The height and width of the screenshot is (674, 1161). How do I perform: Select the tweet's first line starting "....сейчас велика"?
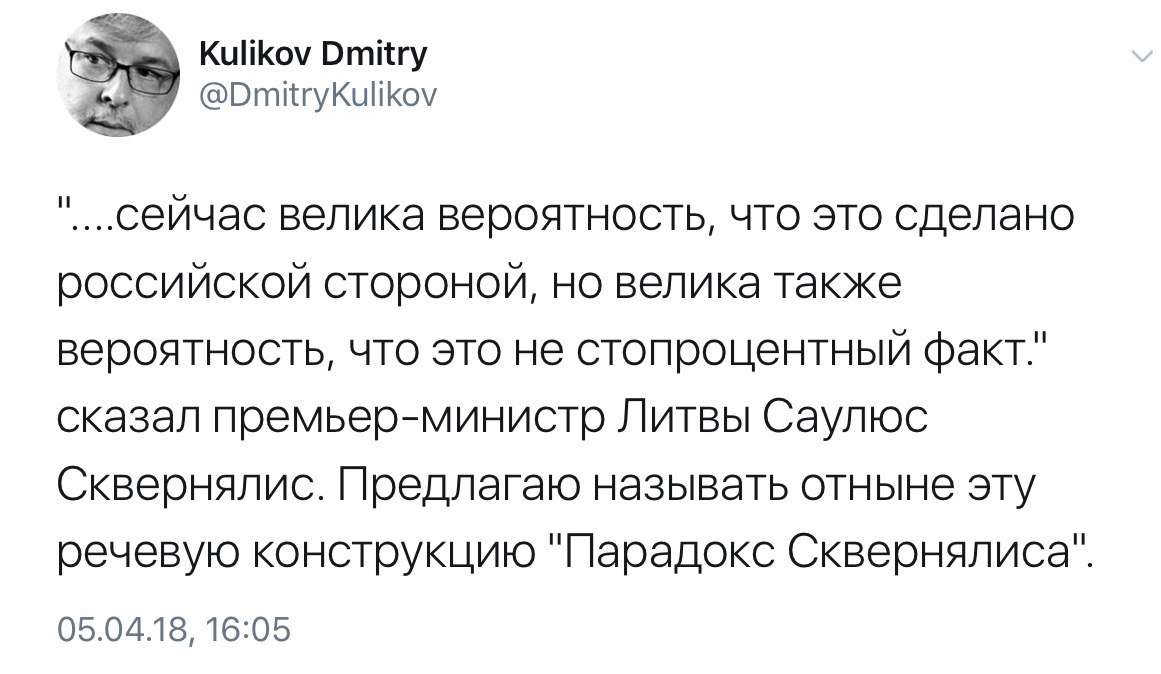click(x=566, y=216)
